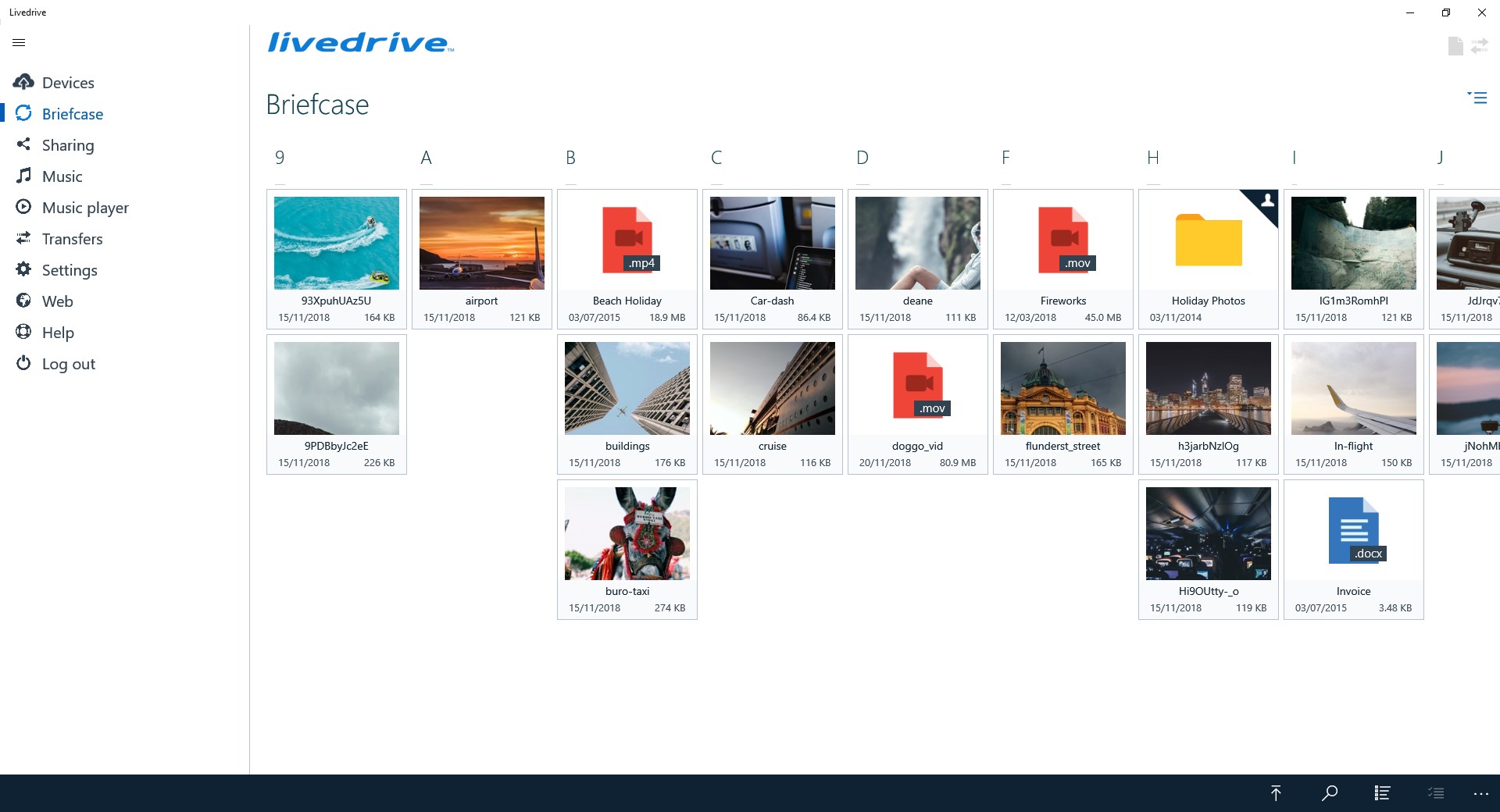This screenshot has height=812, width=1500.
Task: Click the Music player play-circle icon
Action: (23, 207)
